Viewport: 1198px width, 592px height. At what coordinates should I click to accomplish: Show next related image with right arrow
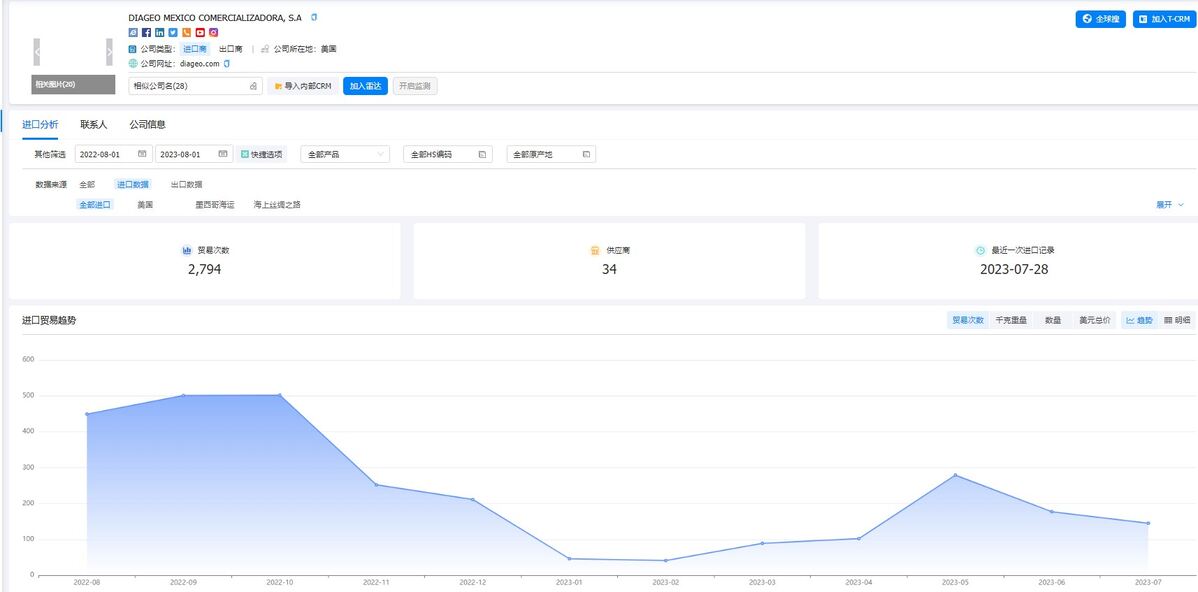coord(109,52)
